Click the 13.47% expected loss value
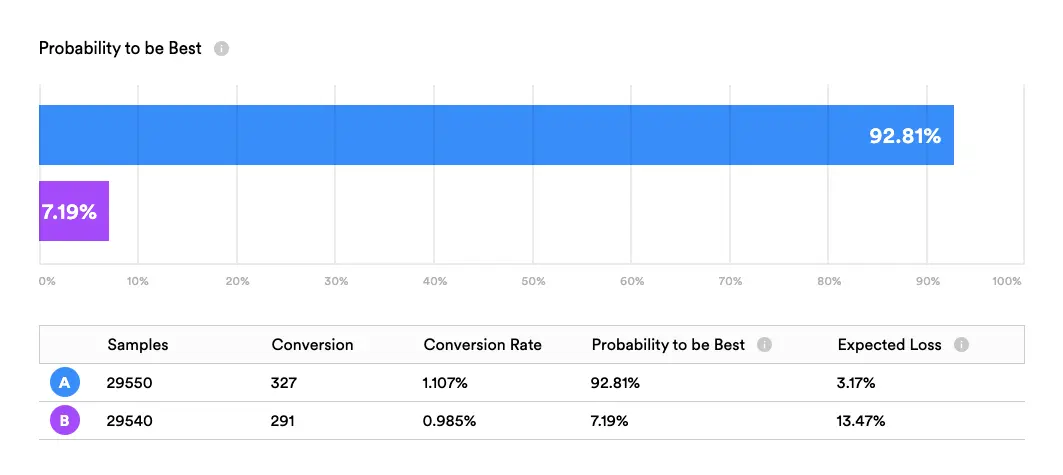Screen dimensions: 1063x475 coord(860,421)
